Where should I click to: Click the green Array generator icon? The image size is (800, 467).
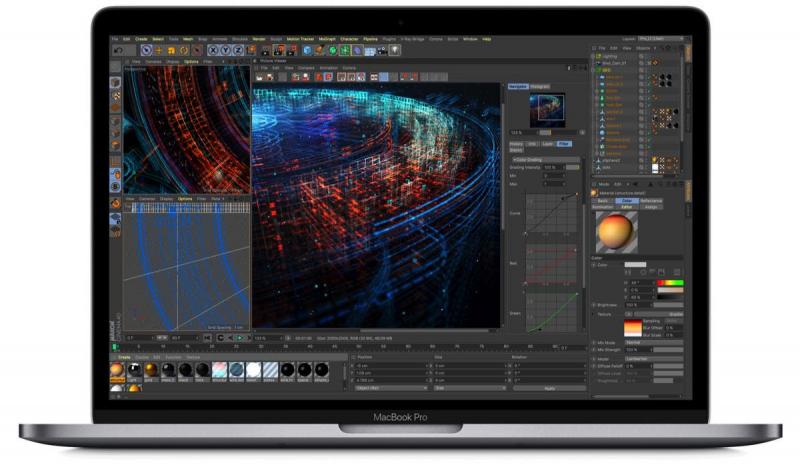coord(345,50)
